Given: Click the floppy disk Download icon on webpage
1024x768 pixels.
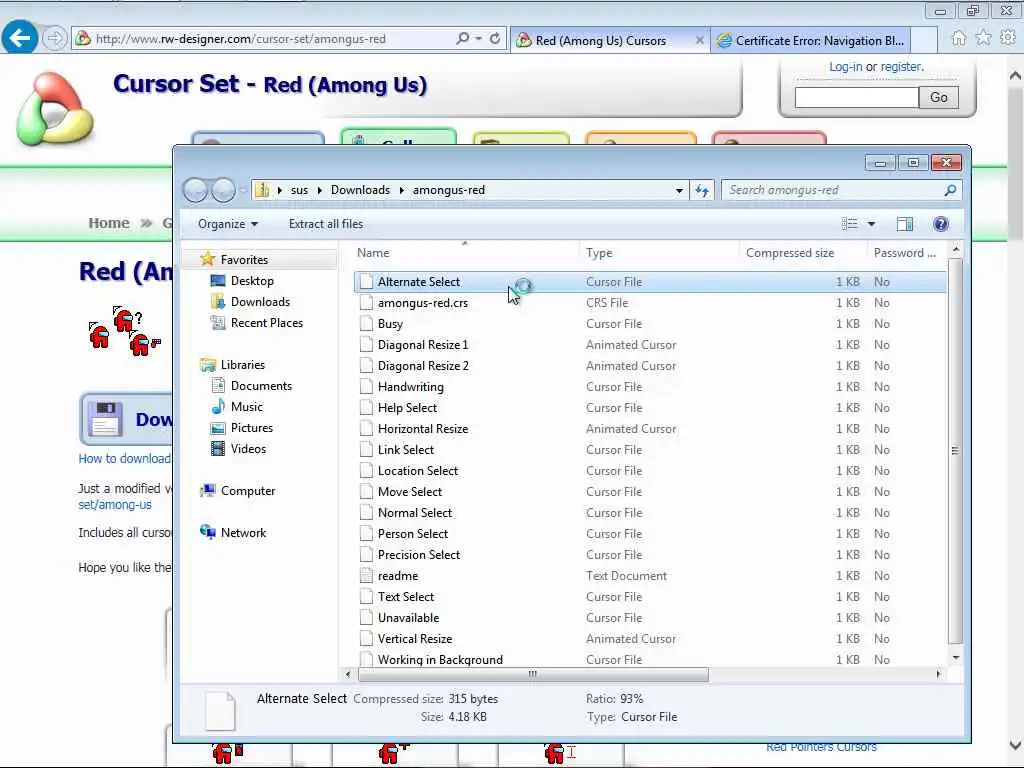Looking at the screenshot, I should (105, 419).
